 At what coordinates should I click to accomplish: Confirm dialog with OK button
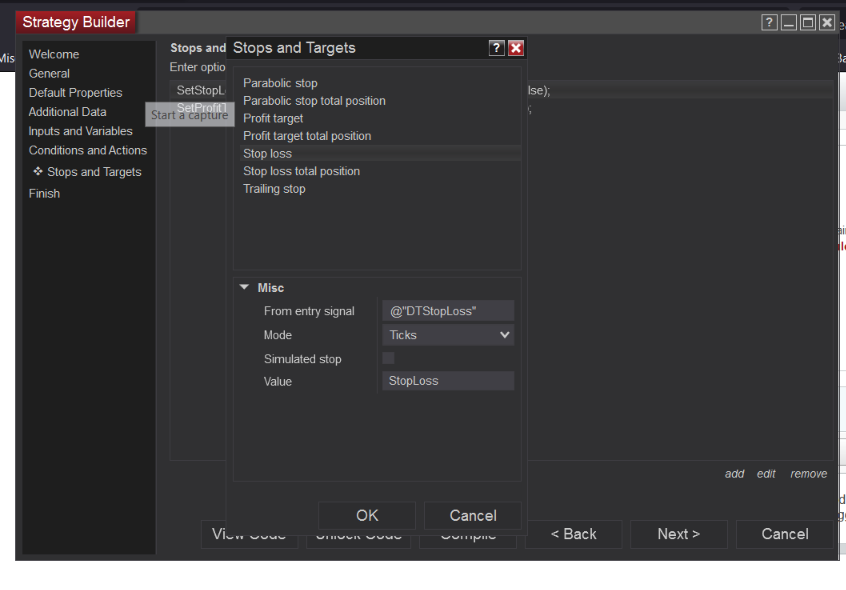point(367,516)
